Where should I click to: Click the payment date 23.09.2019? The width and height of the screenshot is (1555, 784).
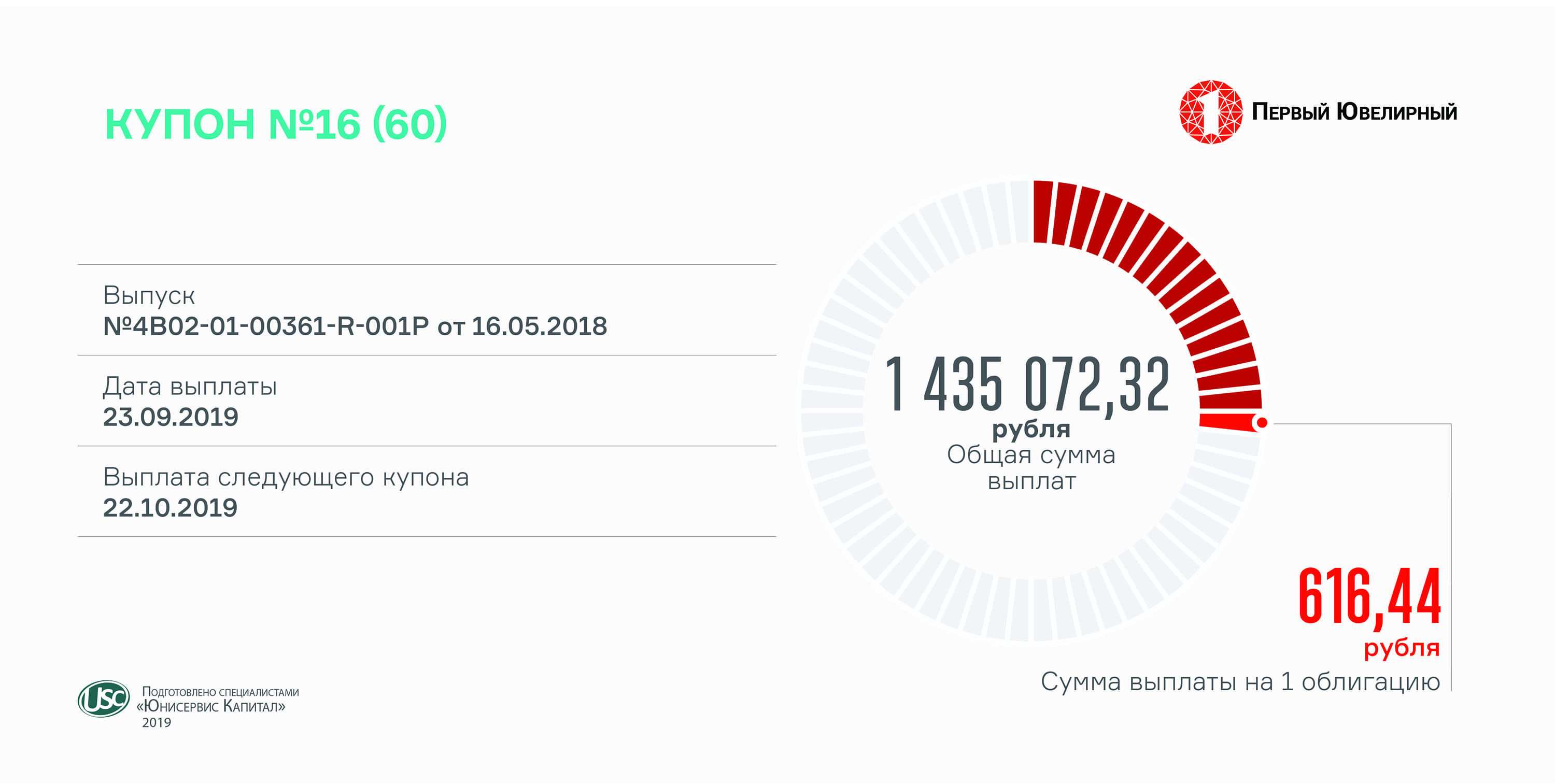point(170,417)
